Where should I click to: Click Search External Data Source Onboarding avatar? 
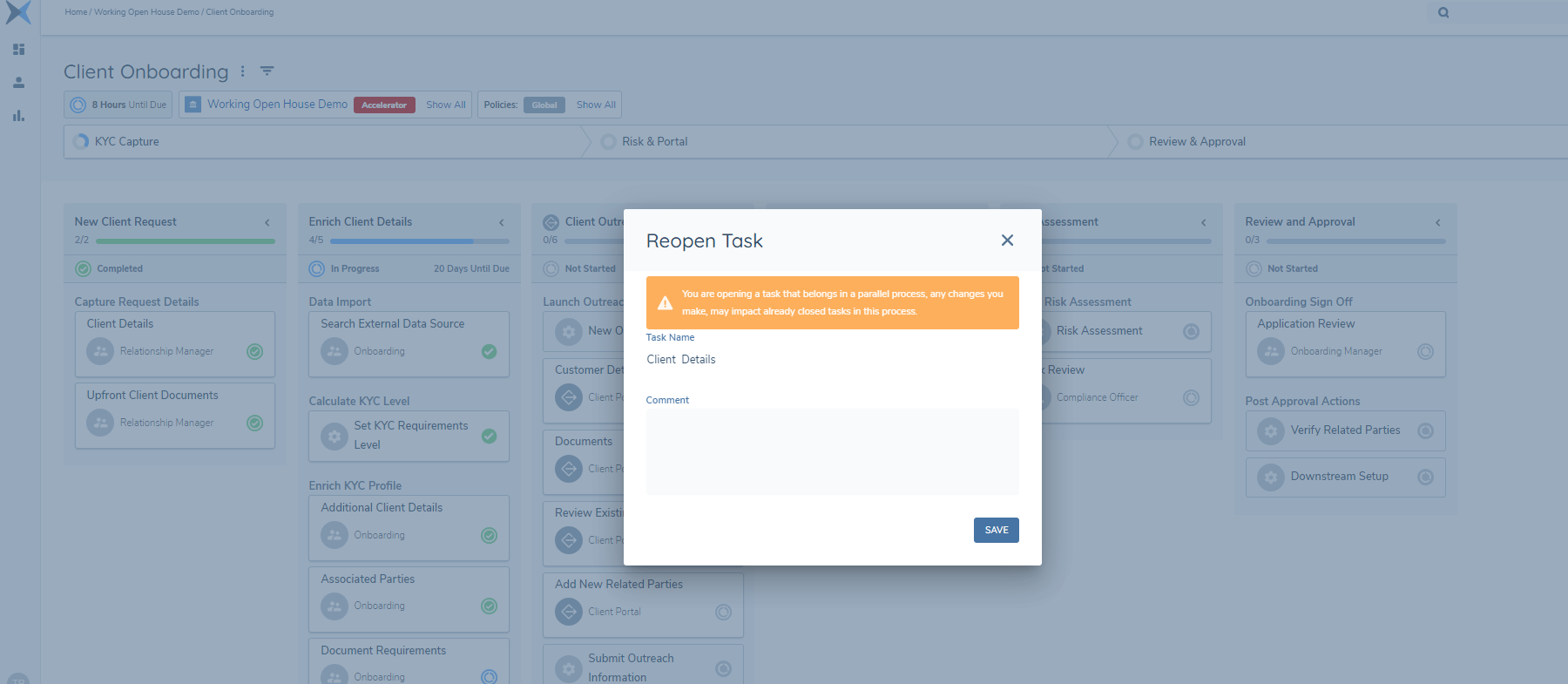335,351
